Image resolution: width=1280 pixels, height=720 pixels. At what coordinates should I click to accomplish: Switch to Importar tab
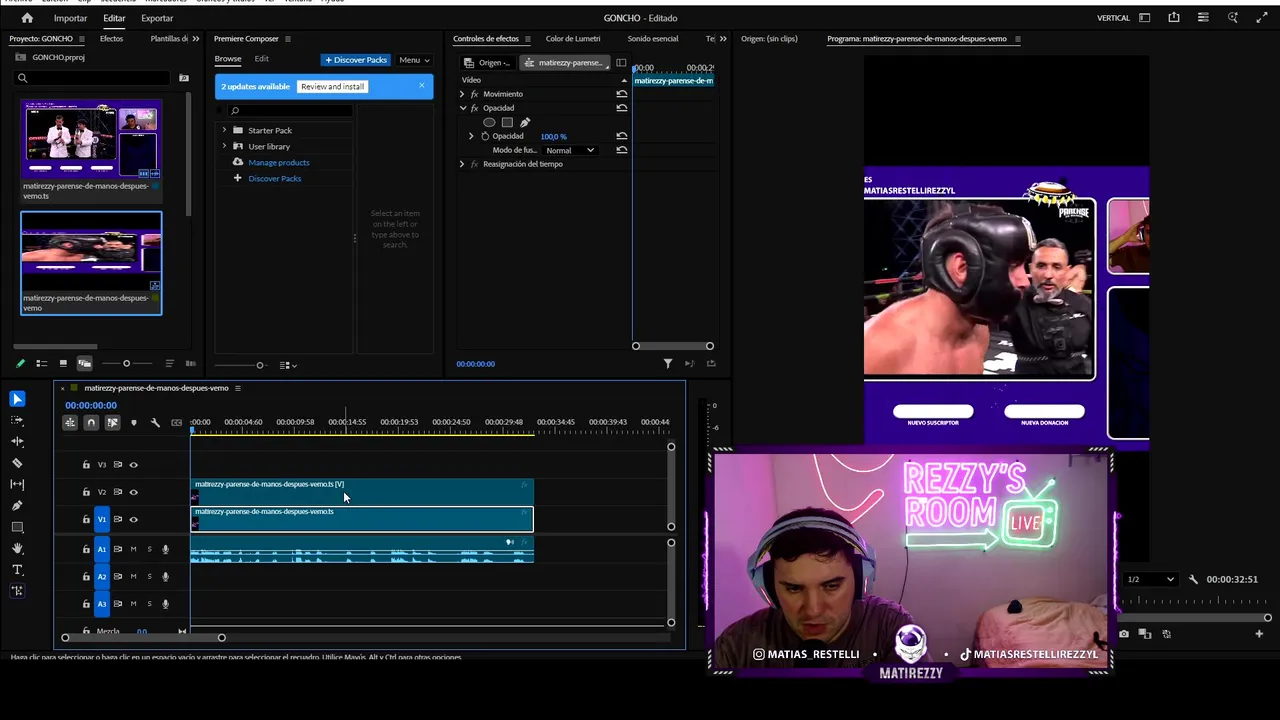pyautogui.click(x=70, y=18)
